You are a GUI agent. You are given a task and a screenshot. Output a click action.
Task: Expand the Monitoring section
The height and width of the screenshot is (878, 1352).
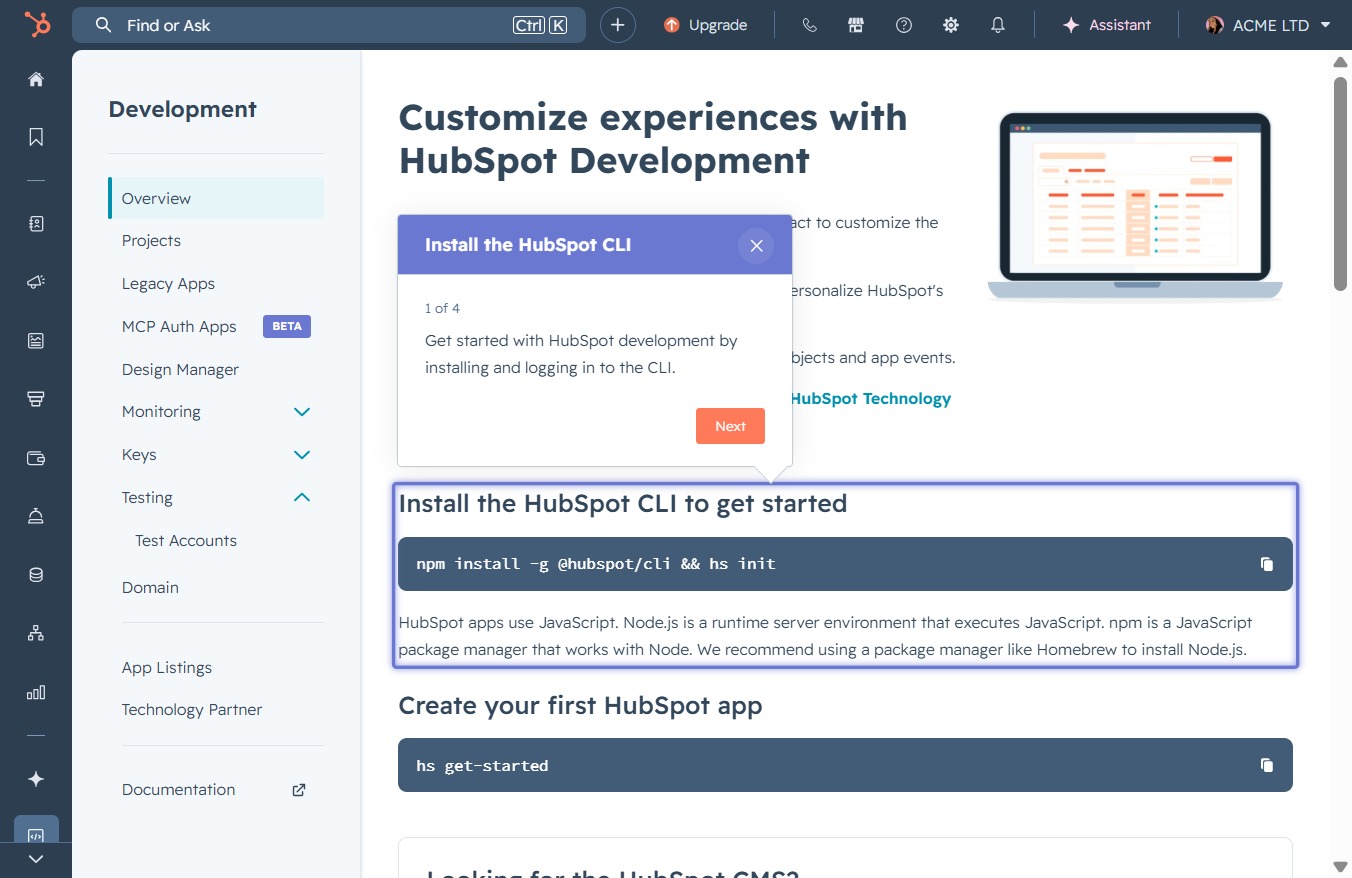click(302, 412)
